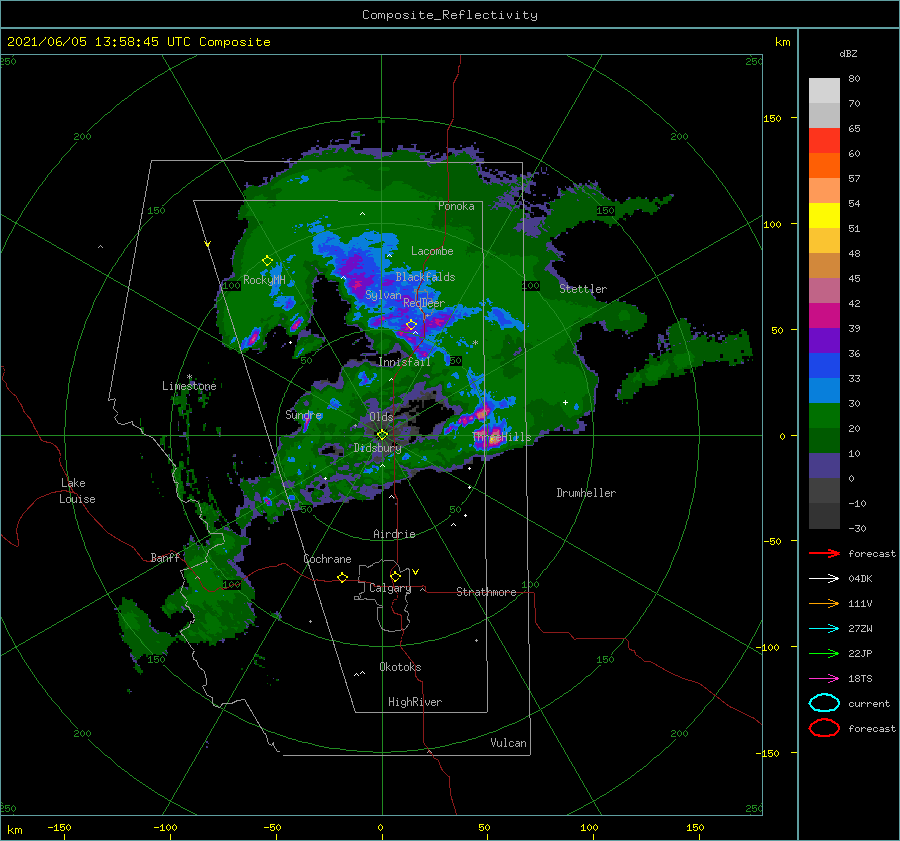The width and height of the screenshot is (900, 841).
Task: Select the slate blue 0-10 dBZ swatch
Action: [824, 466]
